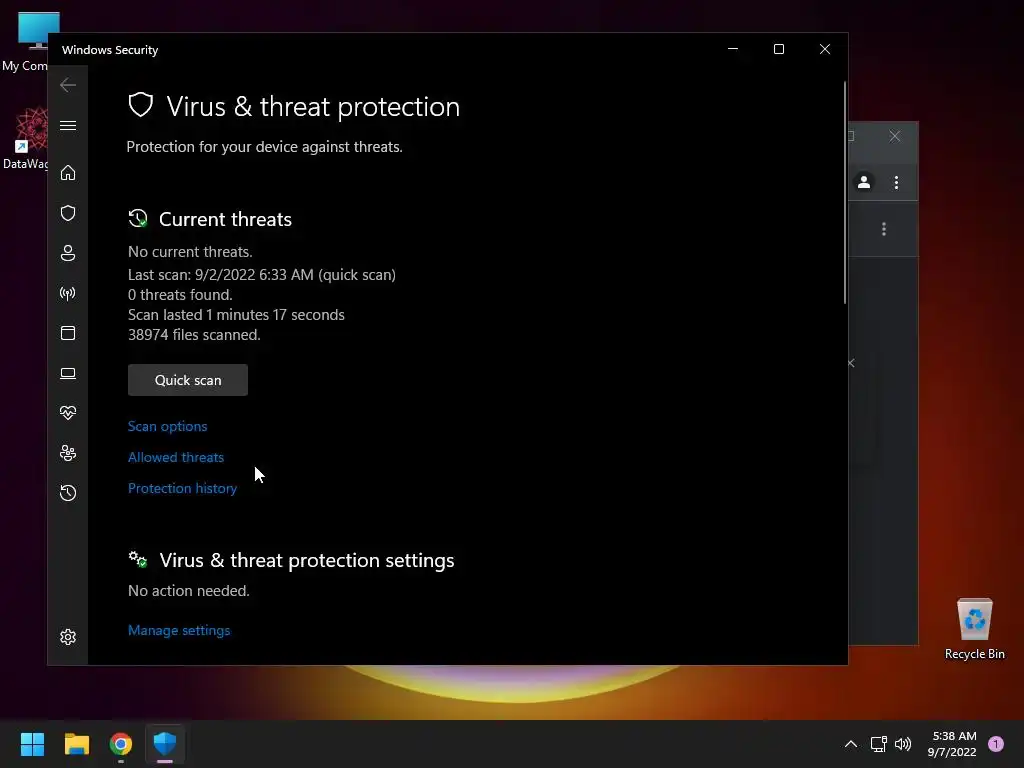Image resolution: width=1024 pixels, height=768 pixels.
Task: Open Scan options link
Action: click(167, 426)
